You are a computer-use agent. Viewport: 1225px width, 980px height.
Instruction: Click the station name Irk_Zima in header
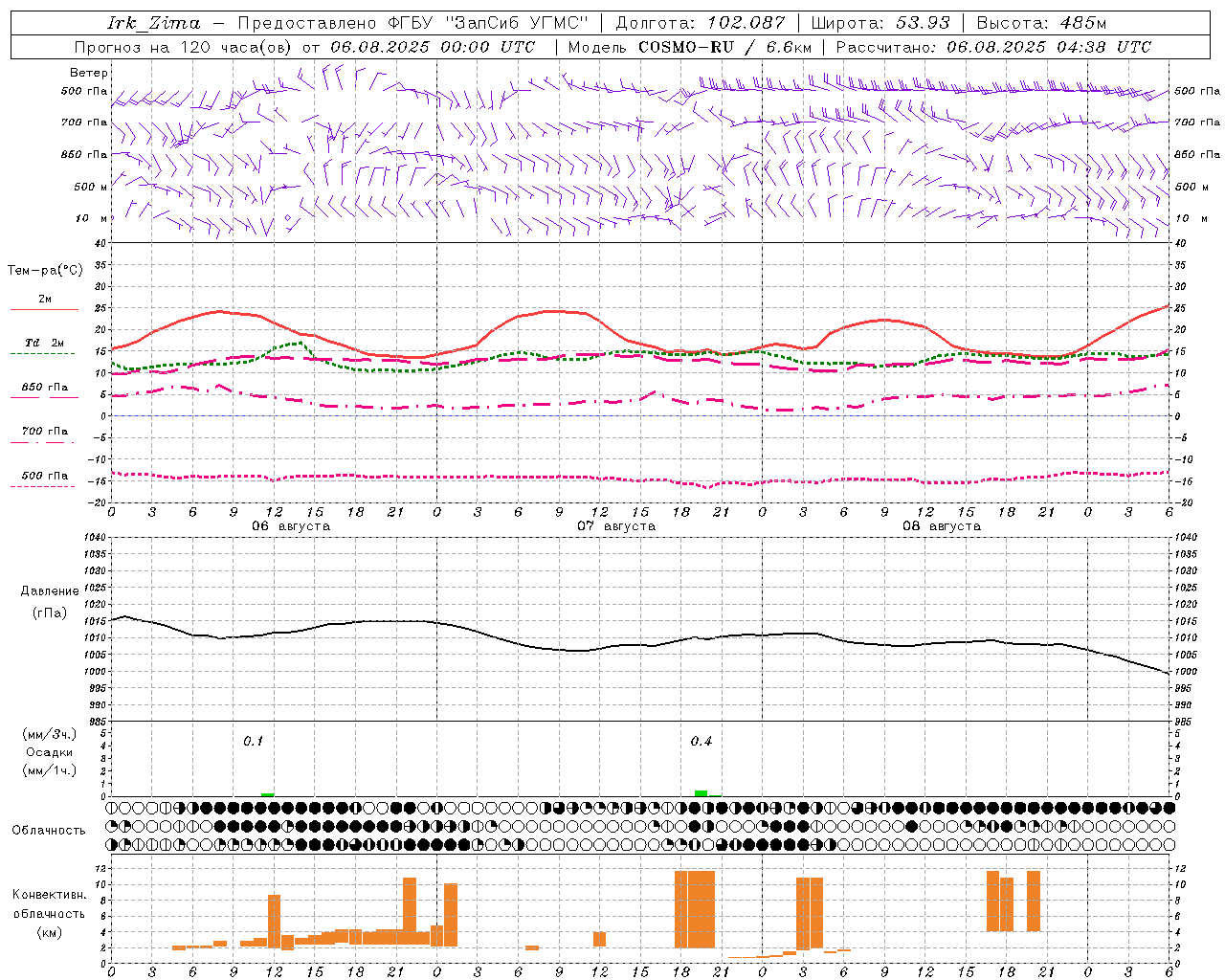(154, 23)
